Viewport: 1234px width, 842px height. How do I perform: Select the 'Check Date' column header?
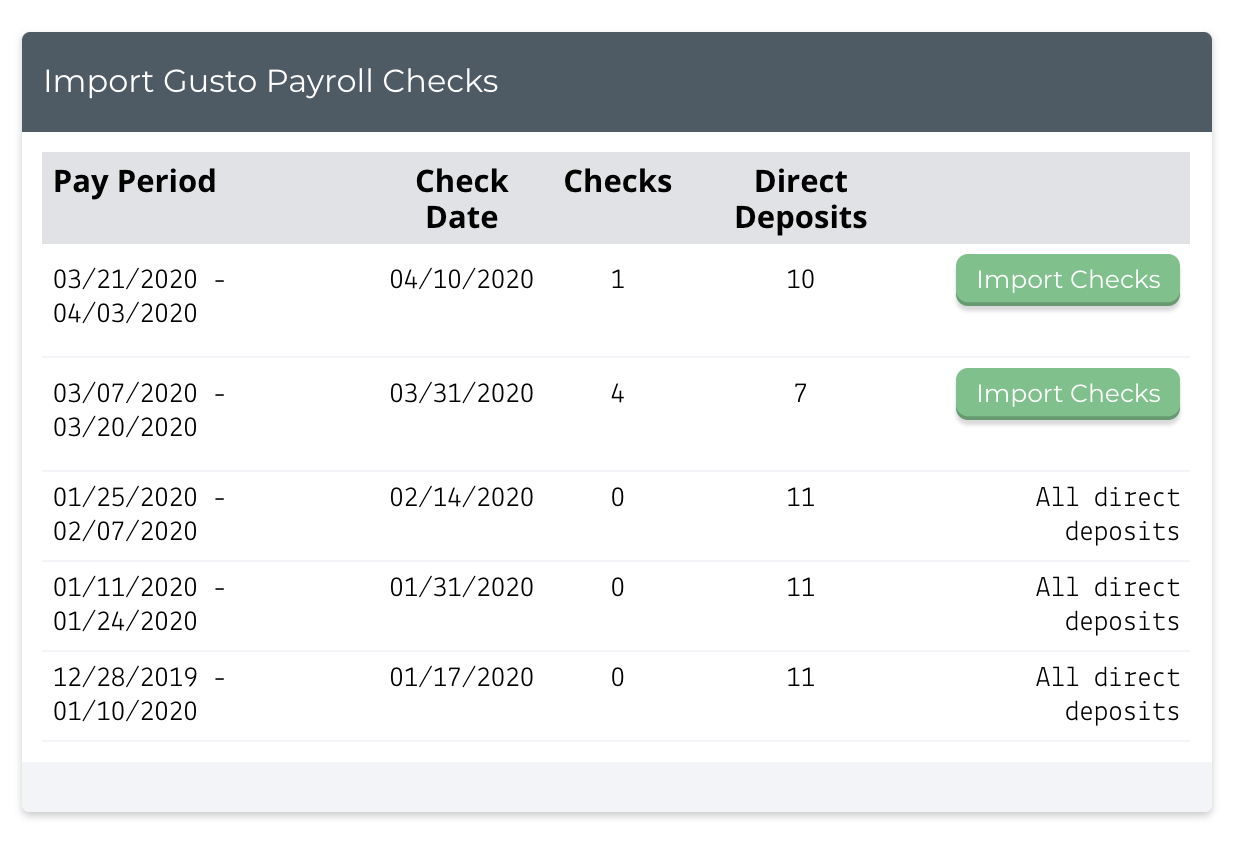[462, 199]
